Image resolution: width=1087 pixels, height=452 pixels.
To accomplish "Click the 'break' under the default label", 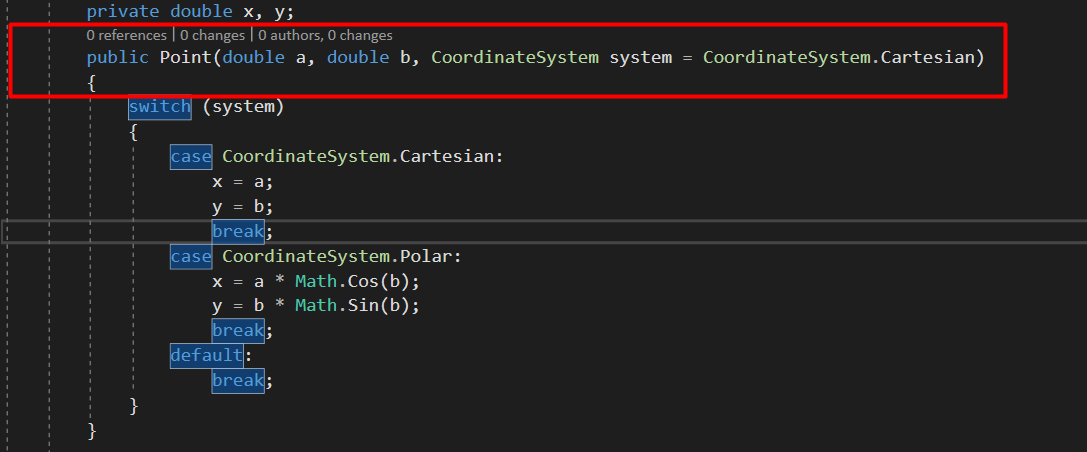I will (238, 381).
